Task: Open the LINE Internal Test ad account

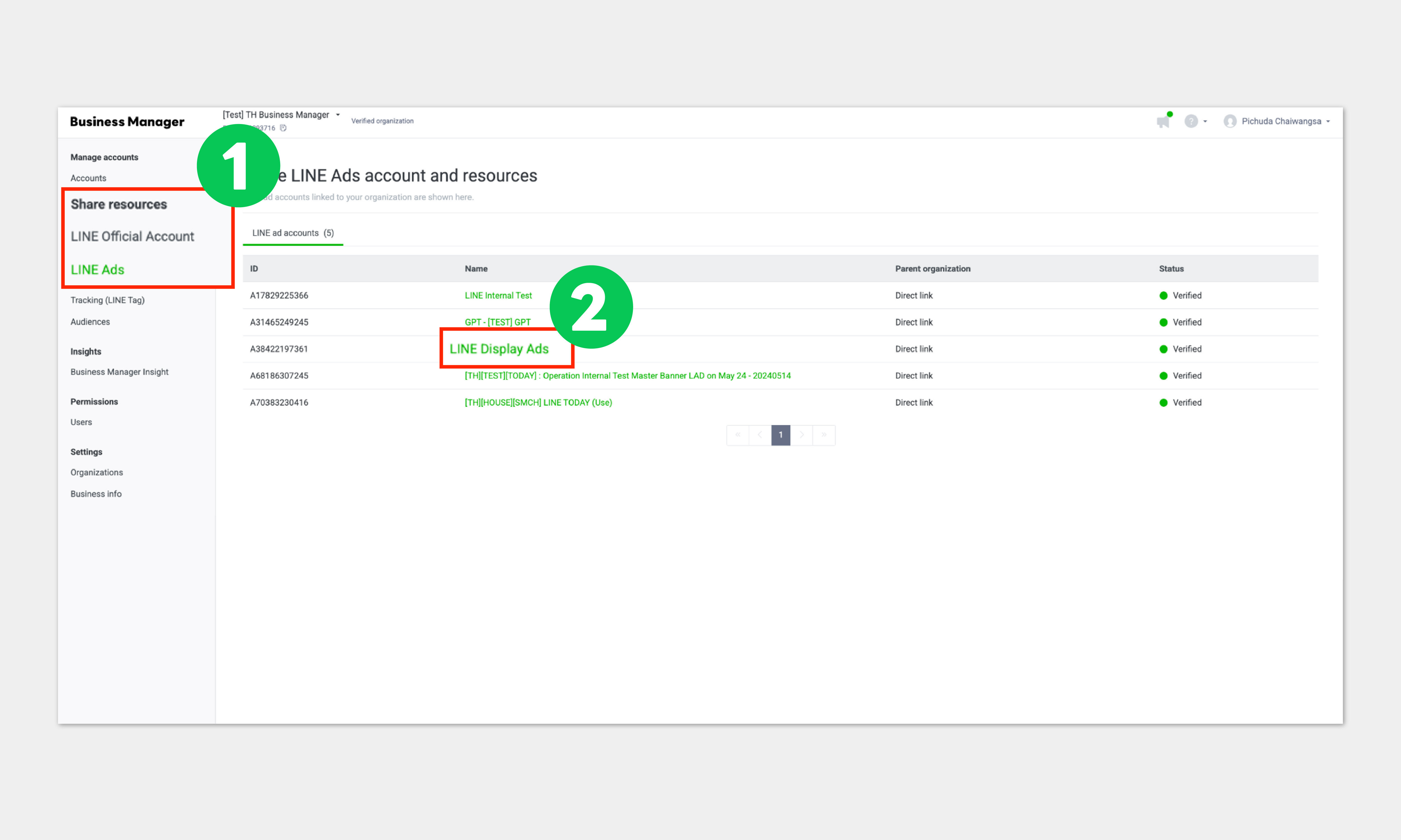Action: (498, 295)
